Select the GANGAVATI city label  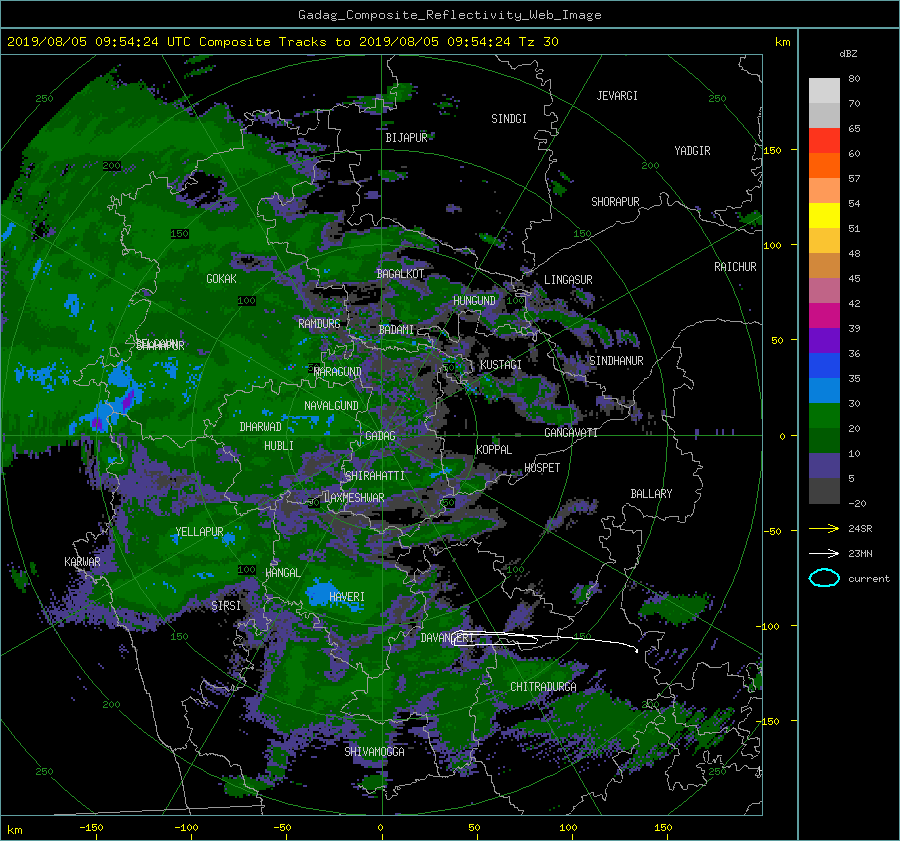[571, 433]
